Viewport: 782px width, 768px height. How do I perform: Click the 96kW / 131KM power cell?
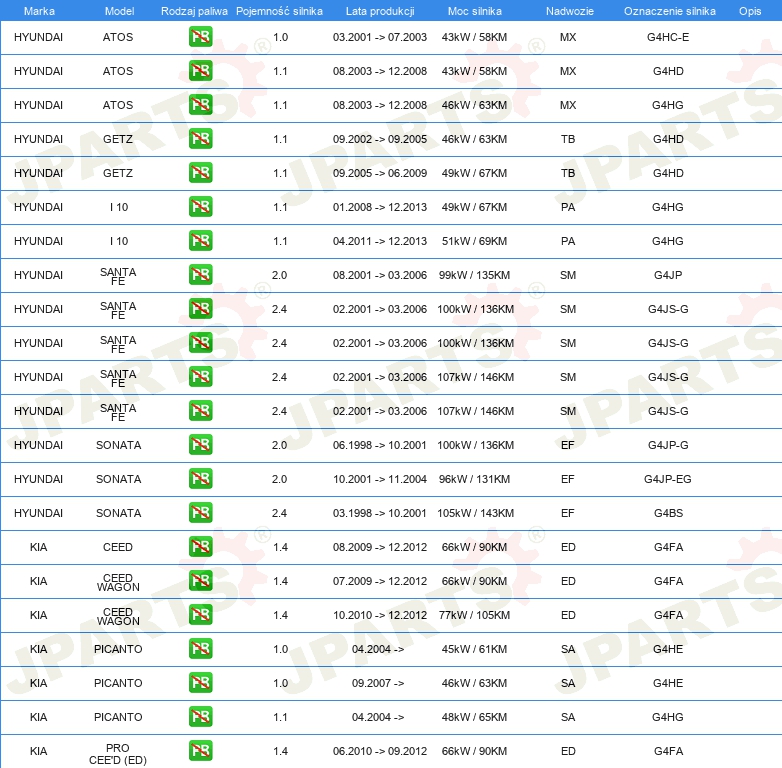coord(474,479)
